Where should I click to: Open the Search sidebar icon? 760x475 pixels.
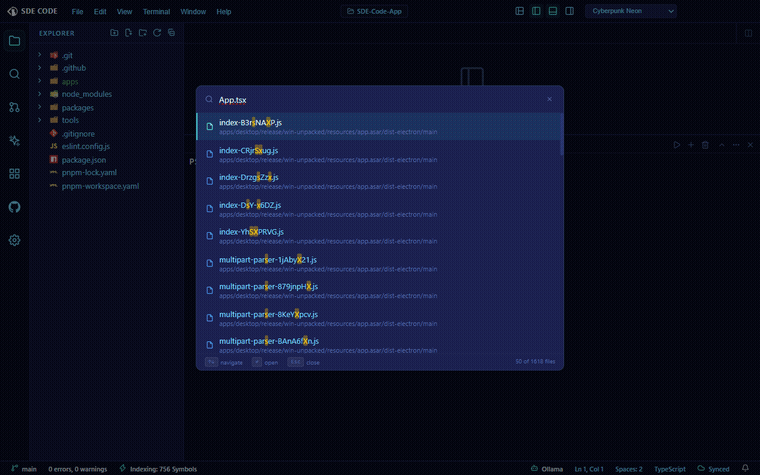[x=15, y=74]
